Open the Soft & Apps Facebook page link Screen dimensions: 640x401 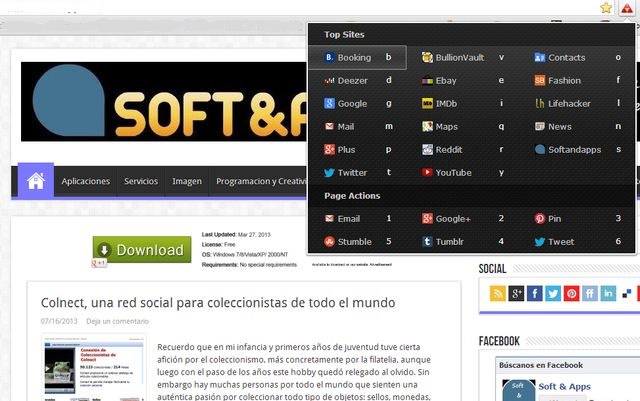pos(564,386)
